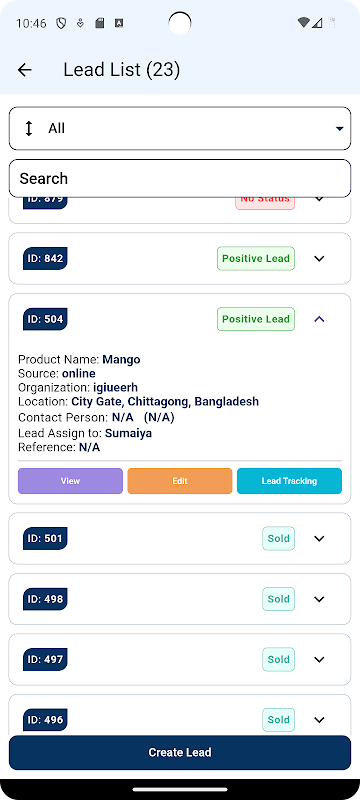
Task: Click the purple View button
Action: [x=70, y=481]
